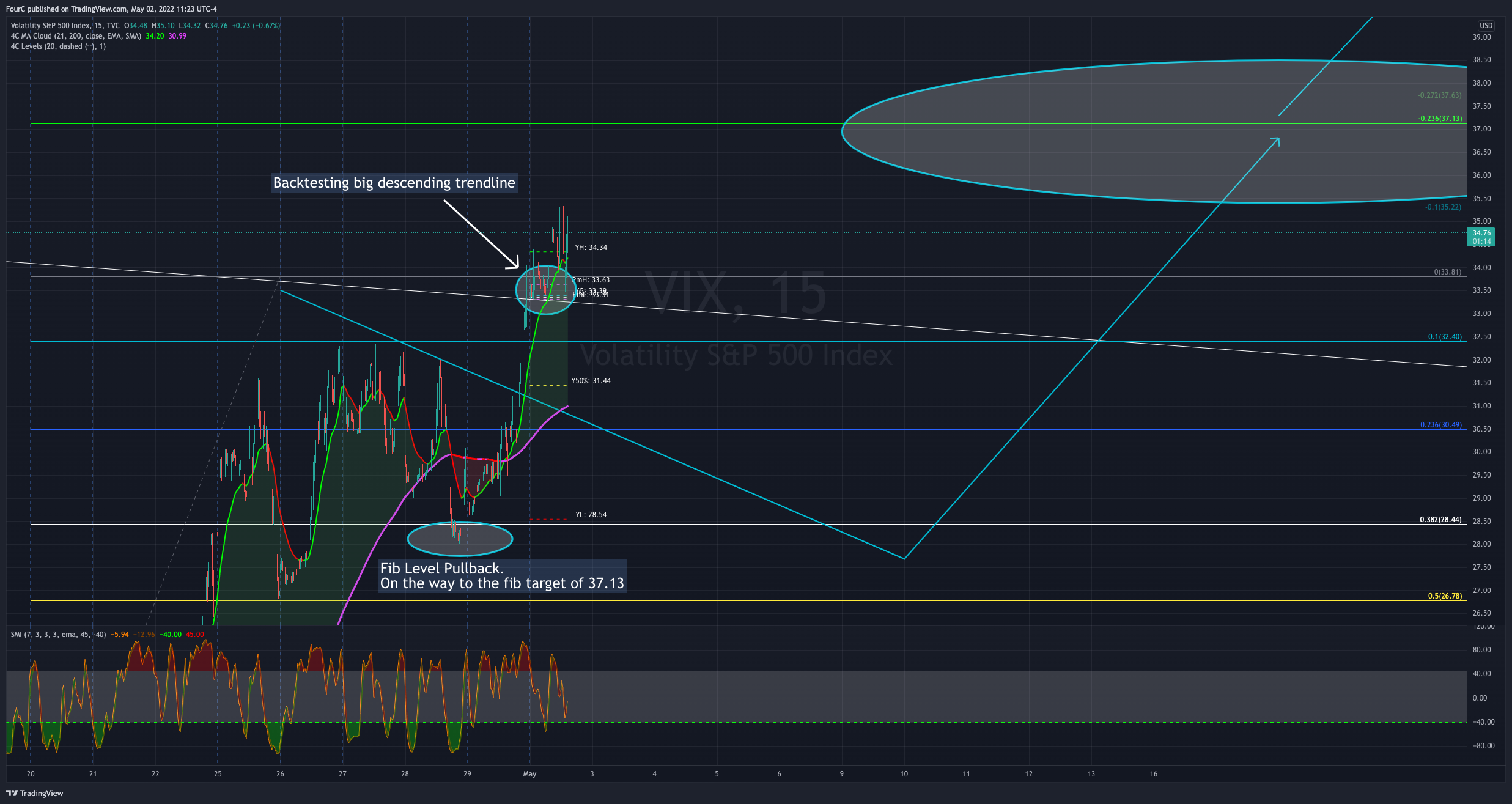Open the USD currency selector

1486,26
